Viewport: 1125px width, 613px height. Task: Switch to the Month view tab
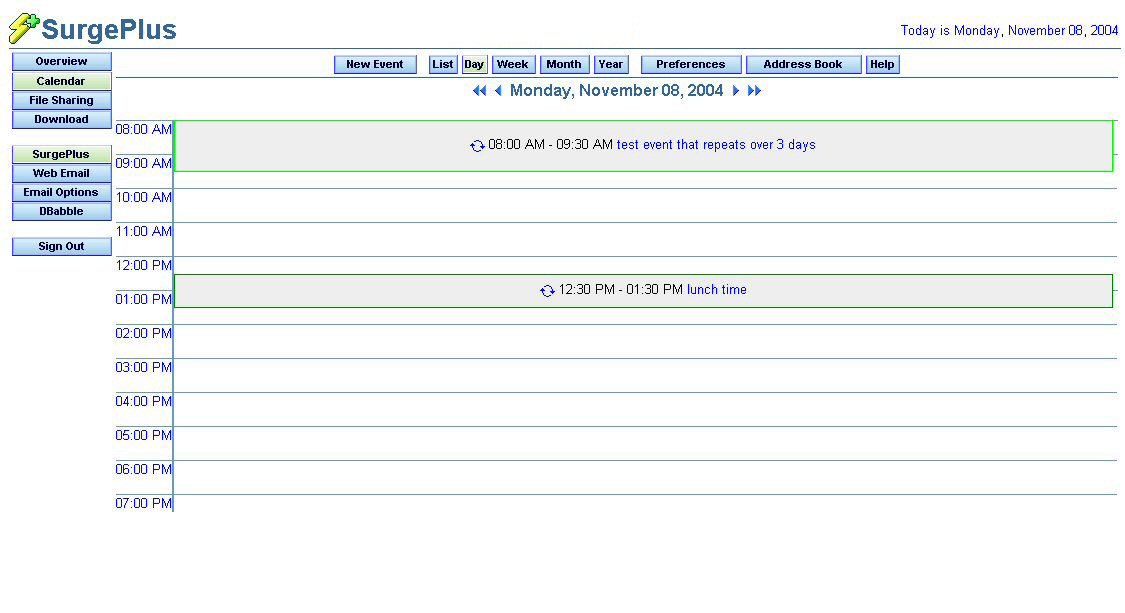(564, 65)
